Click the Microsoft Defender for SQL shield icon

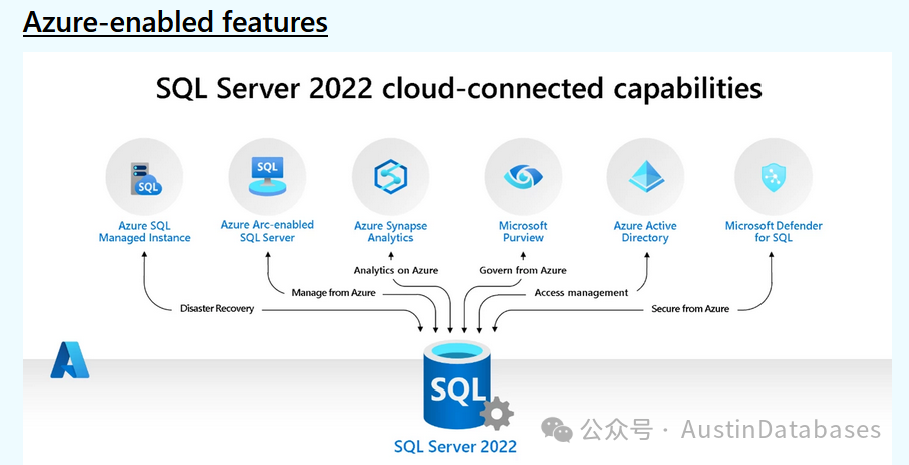(x=773, y=176)
